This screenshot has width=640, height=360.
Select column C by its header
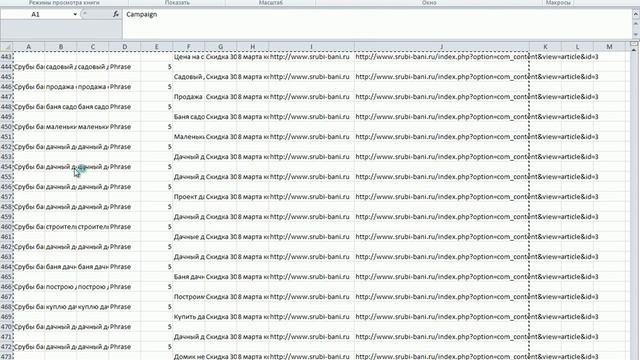(93, 47)
